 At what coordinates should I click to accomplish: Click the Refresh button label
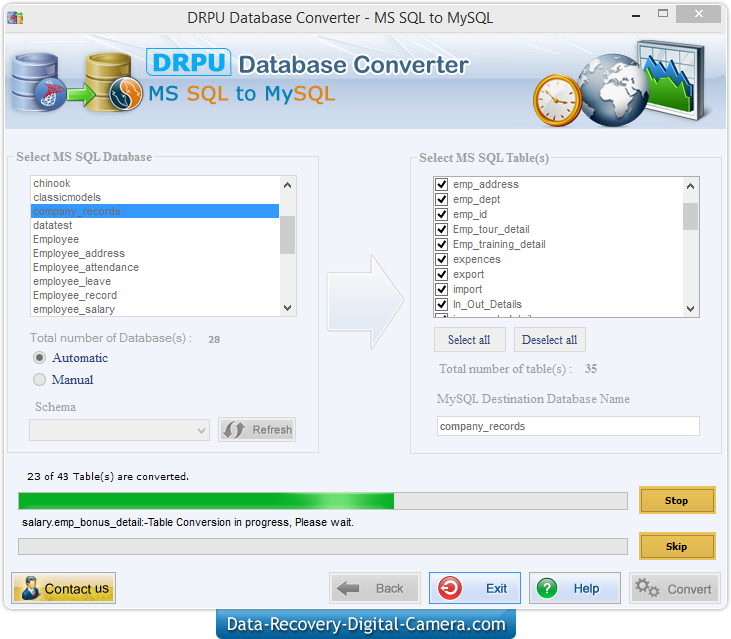[x=272, y=430]
